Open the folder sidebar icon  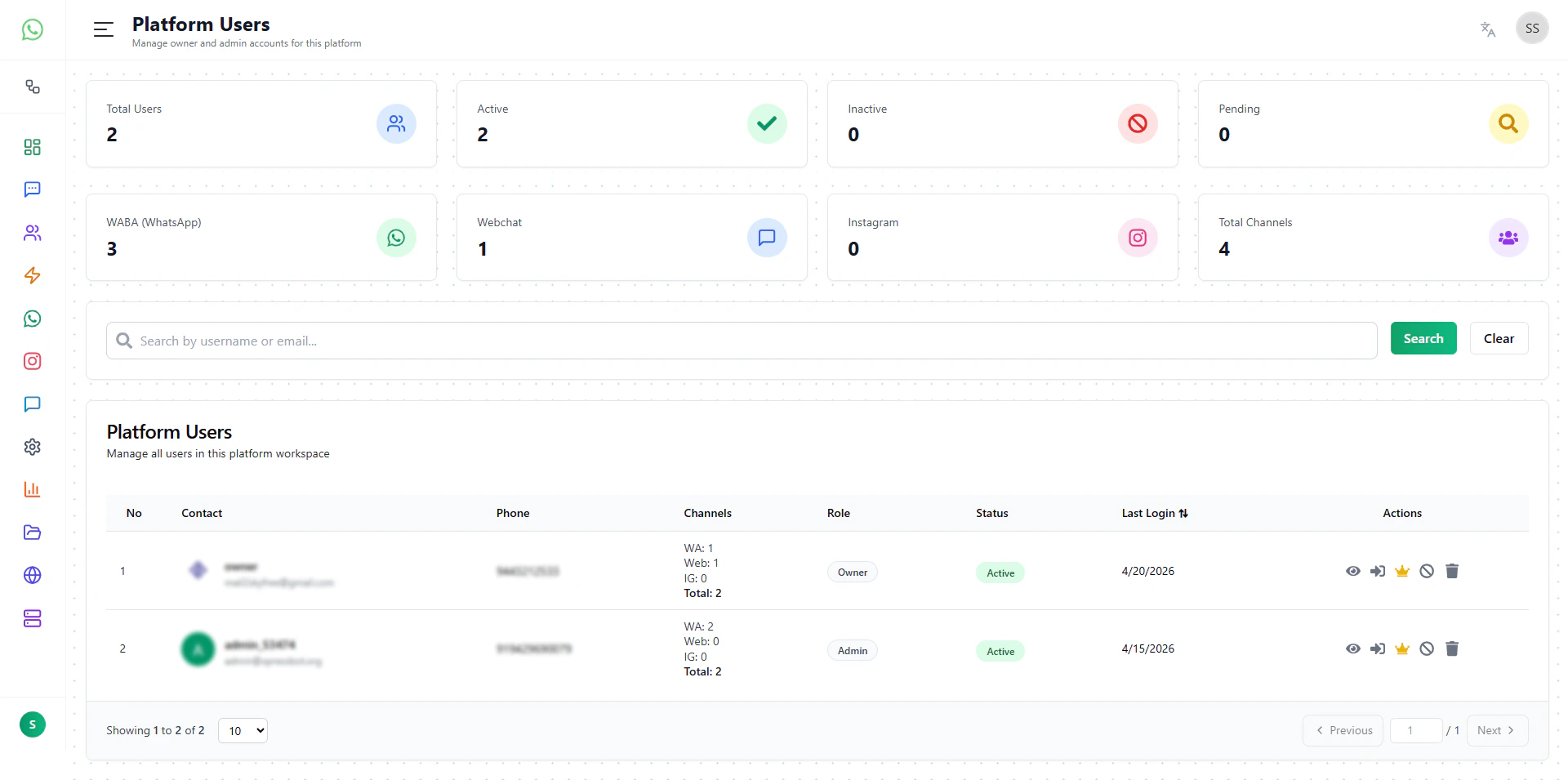pos(33,533)
